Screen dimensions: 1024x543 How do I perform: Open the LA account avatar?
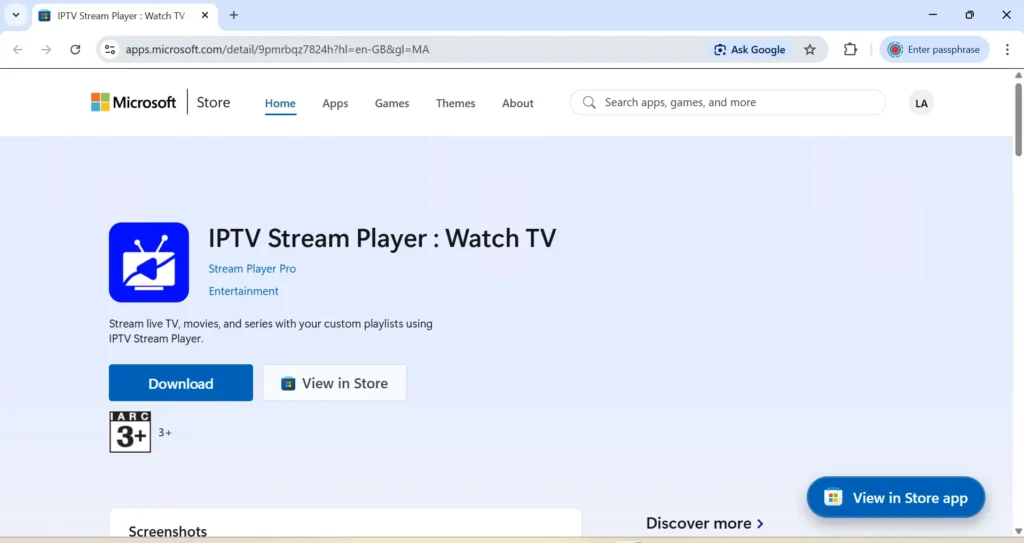point(921,103)
